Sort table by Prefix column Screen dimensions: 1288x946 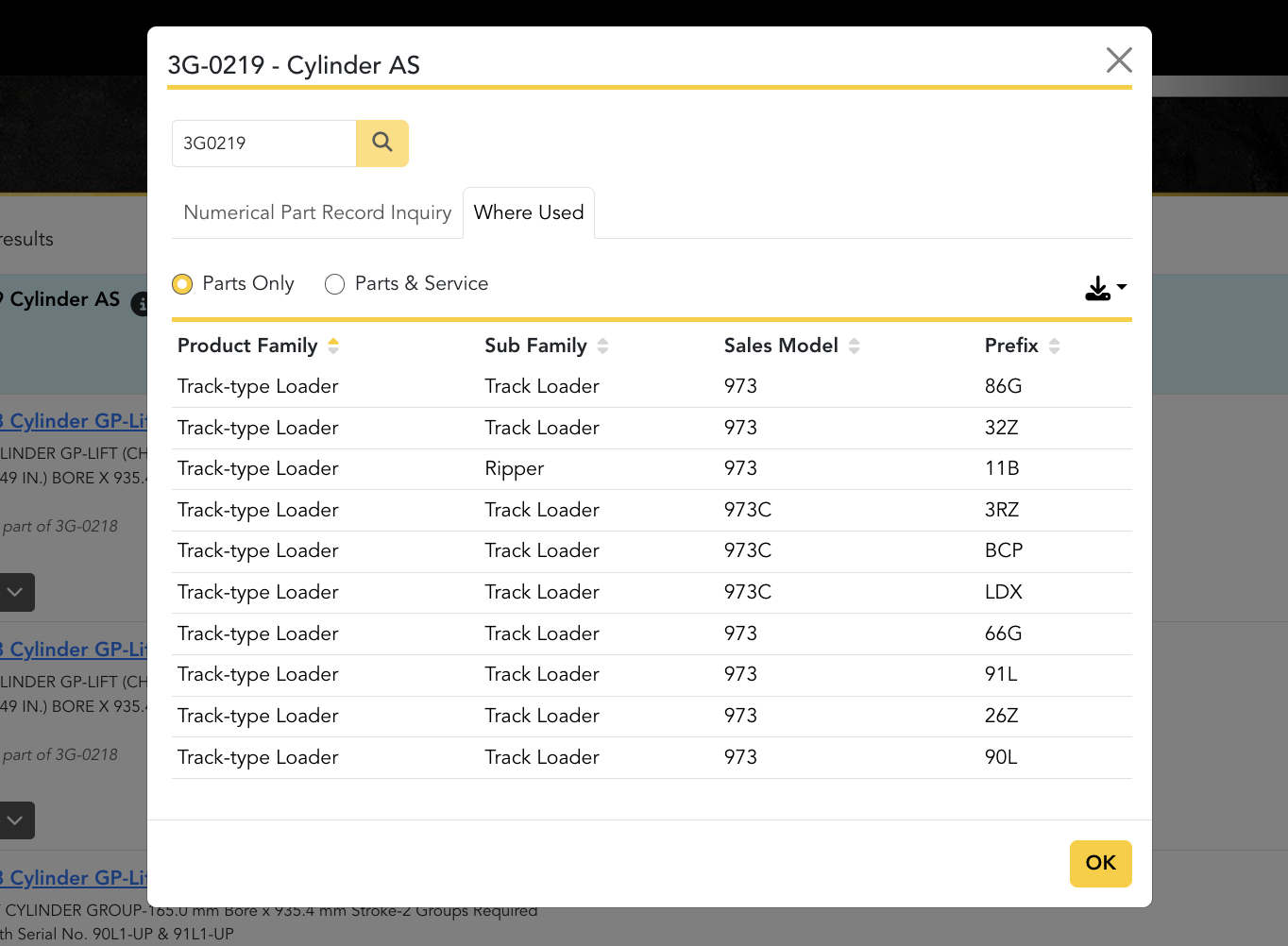(1054, 346)
